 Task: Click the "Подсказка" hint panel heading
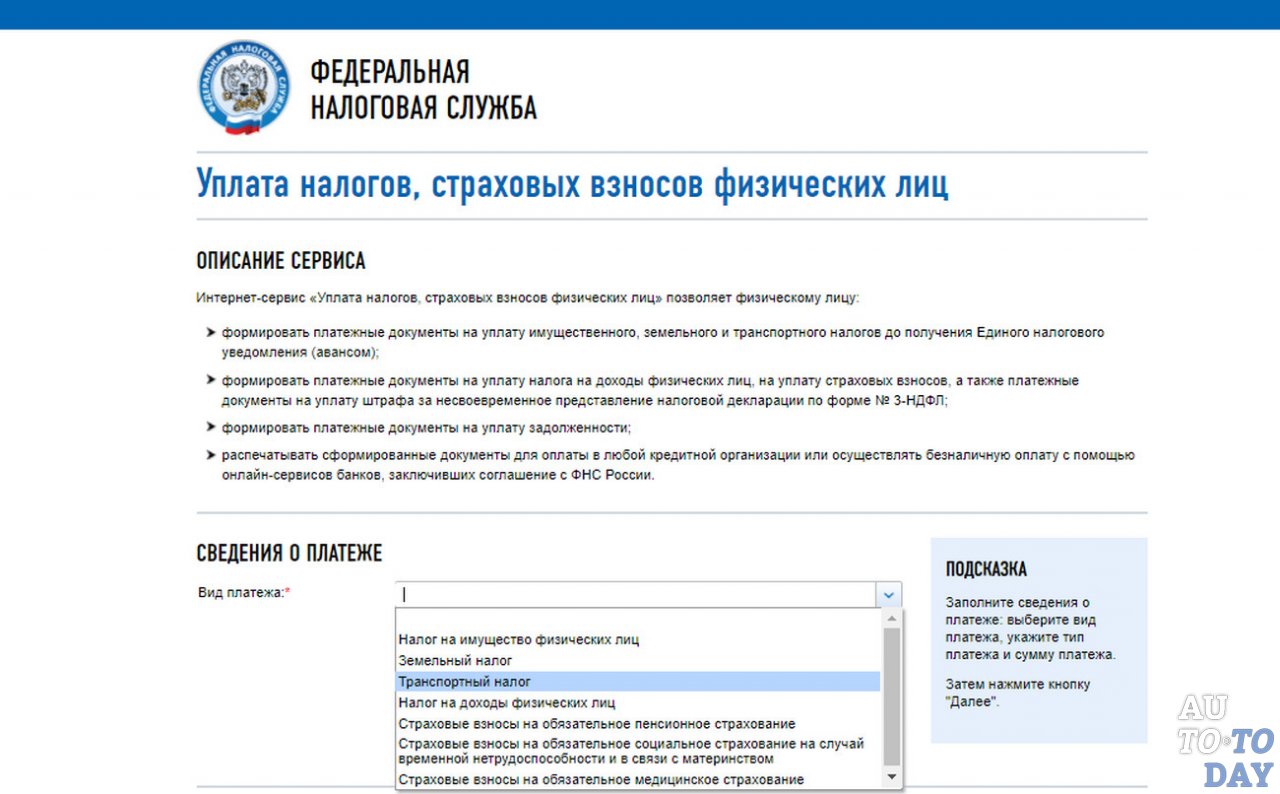tap(986, 569)
